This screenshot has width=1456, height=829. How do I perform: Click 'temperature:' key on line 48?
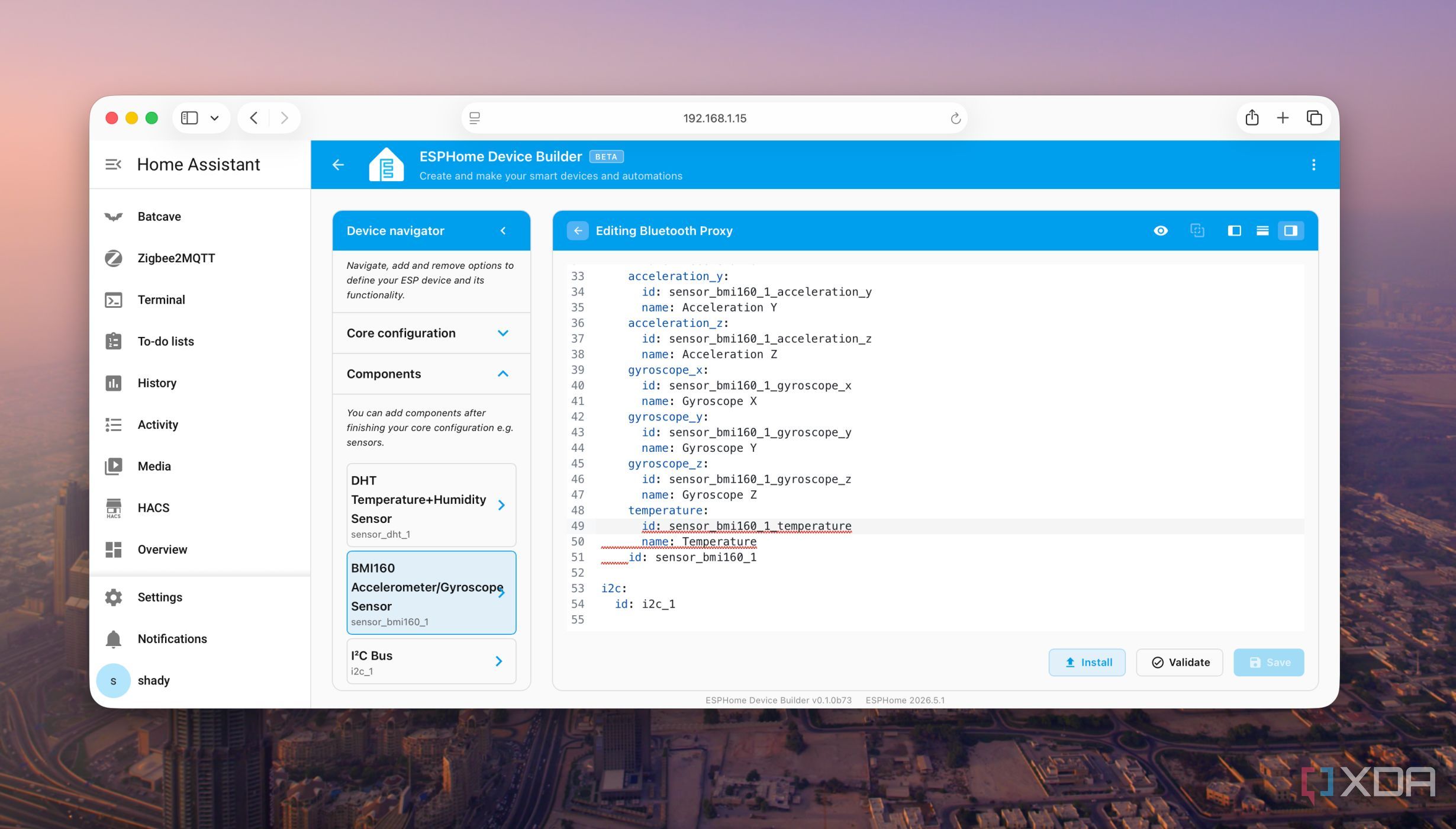[668, 510]
